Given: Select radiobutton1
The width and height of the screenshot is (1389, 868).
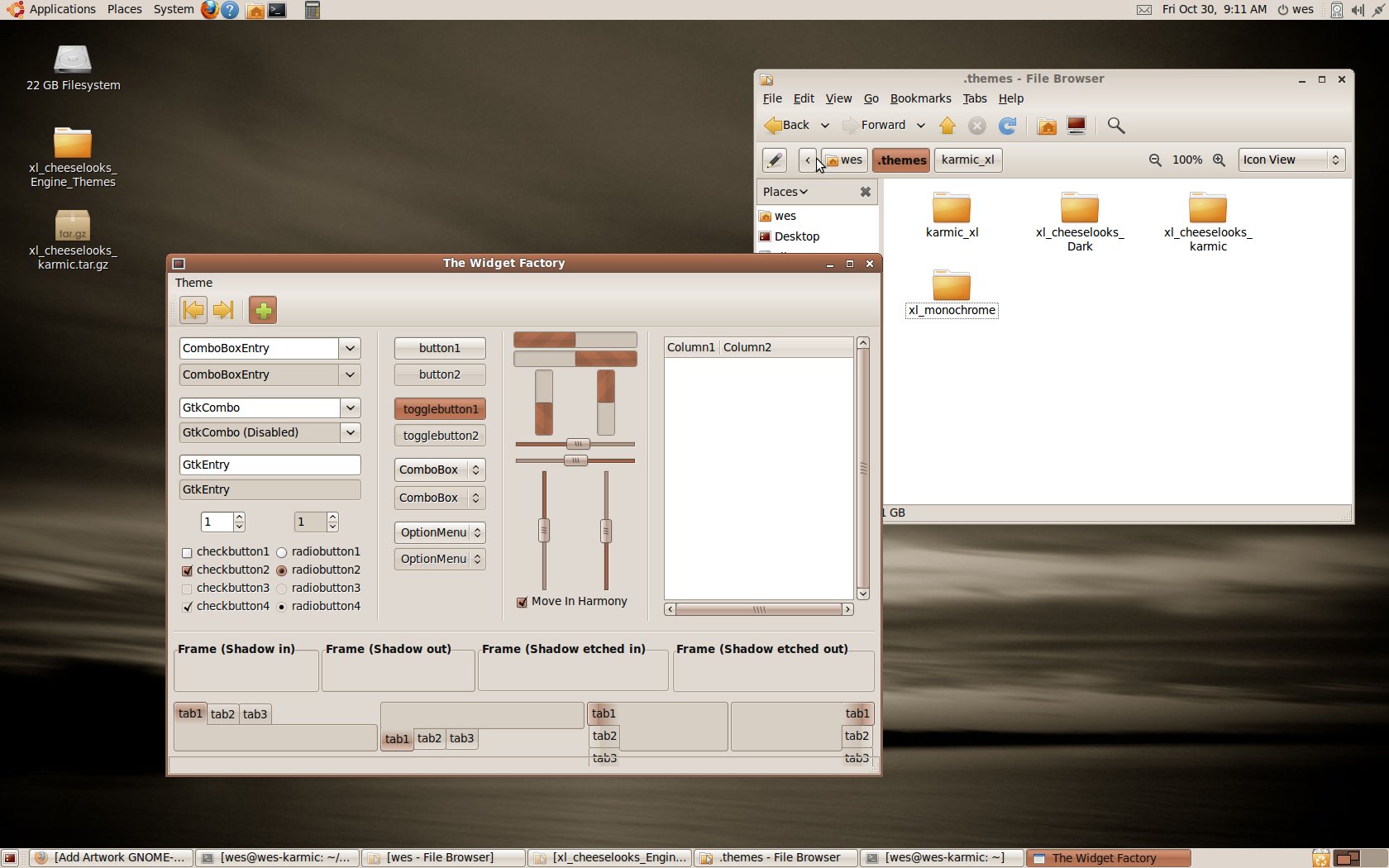Looking at the screenshot, I should pos(282,552).
